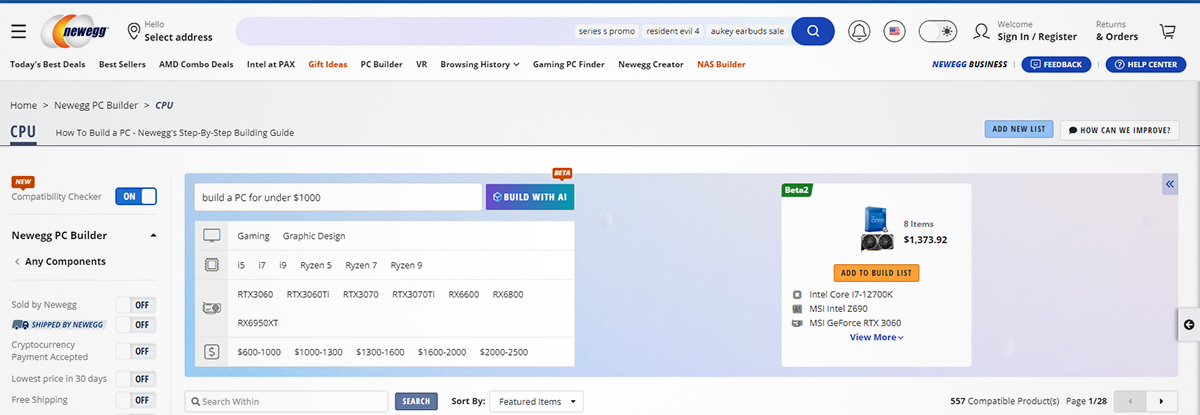Open Gaming PC Finder
Screen dimensions: 1200x415
point(568,64)
